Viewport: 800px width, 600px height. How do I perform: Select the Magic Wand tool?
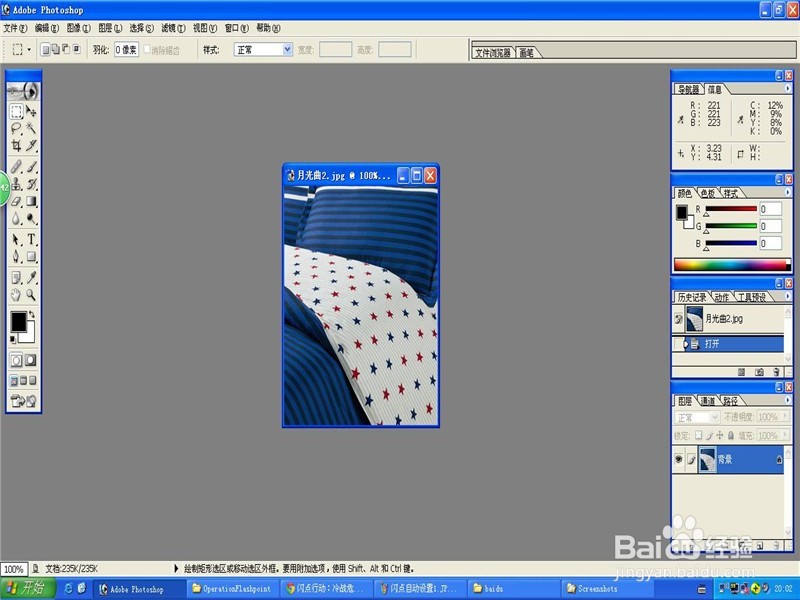pos(32,128)
